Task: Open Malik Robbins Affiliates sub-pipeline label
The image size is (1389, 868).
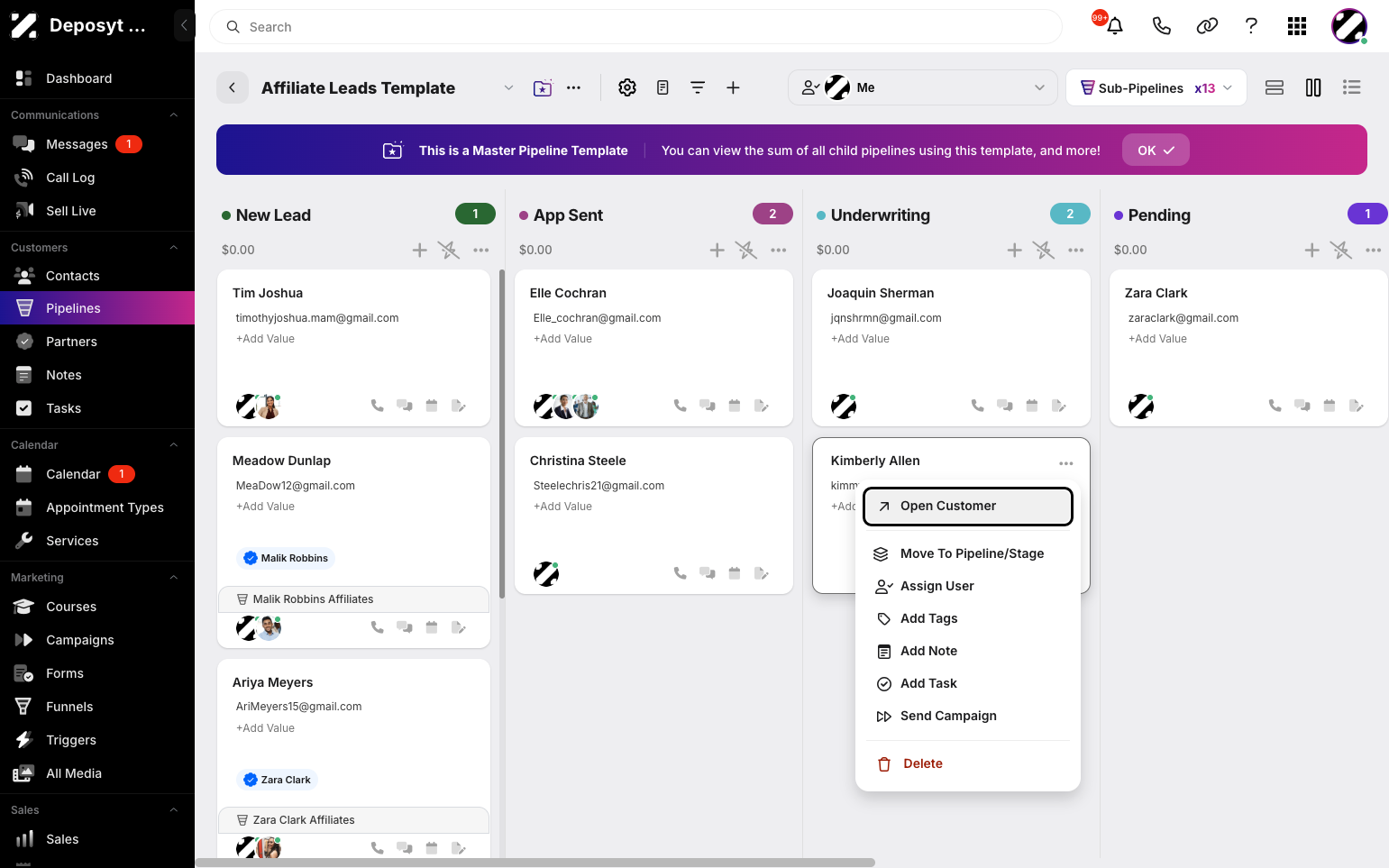Action: (354, 599)
